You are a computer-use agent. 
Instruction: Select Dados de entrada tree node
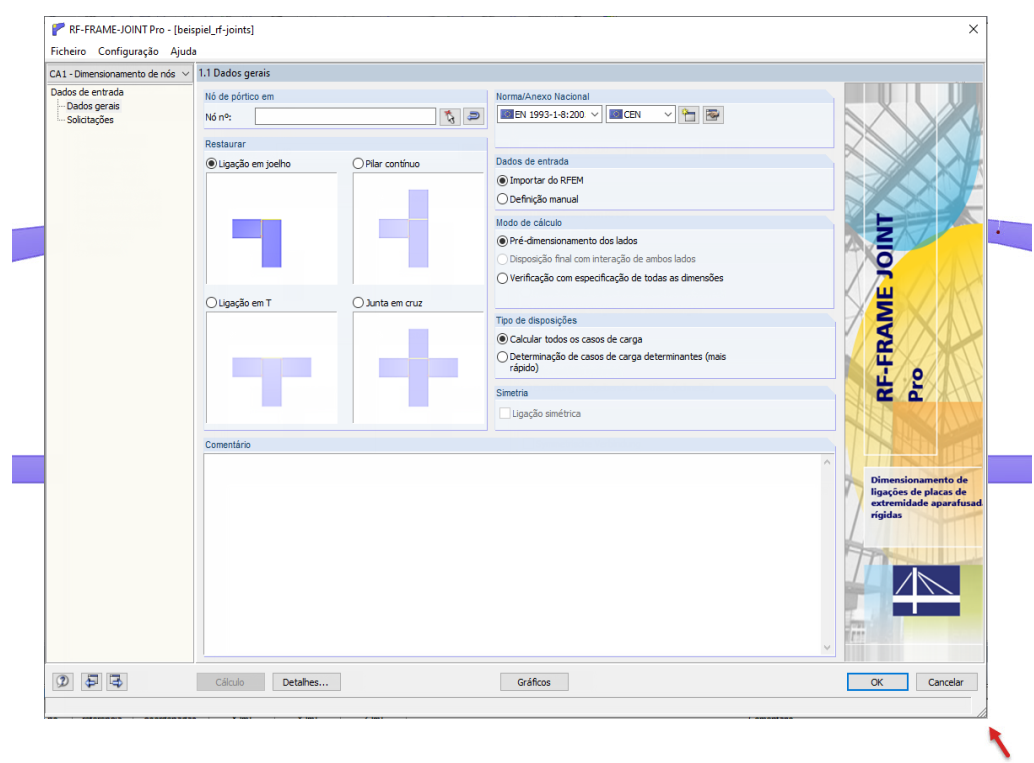pyautogui.click(x=87, y=92)
